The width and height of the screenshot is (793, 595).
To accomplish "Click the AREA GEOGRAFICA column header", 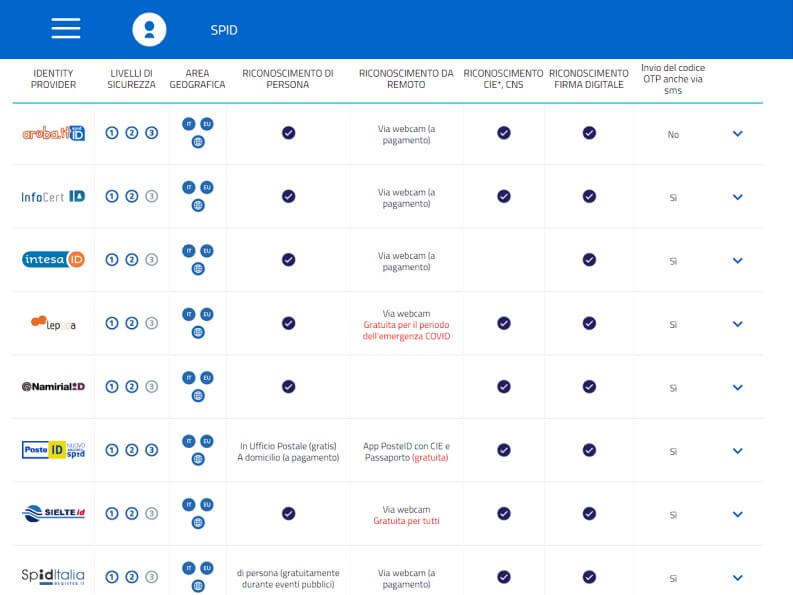I will click(197, 79).
